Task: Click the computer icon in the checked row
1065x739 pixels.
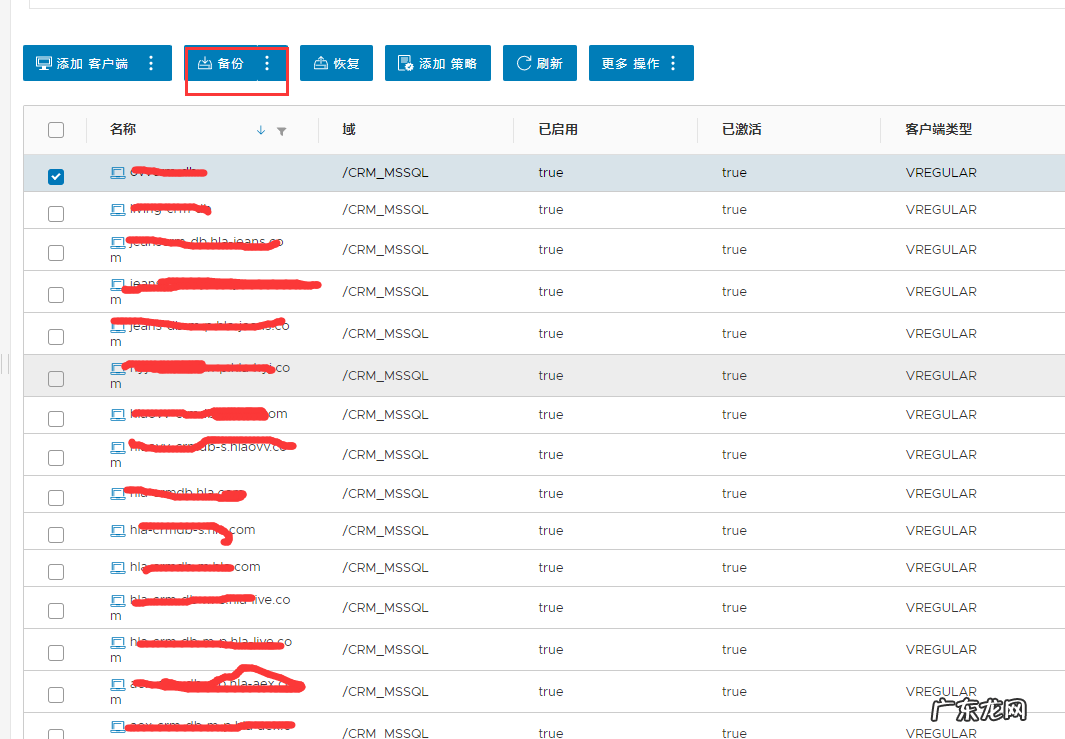Action: click(x=118, y=173)
